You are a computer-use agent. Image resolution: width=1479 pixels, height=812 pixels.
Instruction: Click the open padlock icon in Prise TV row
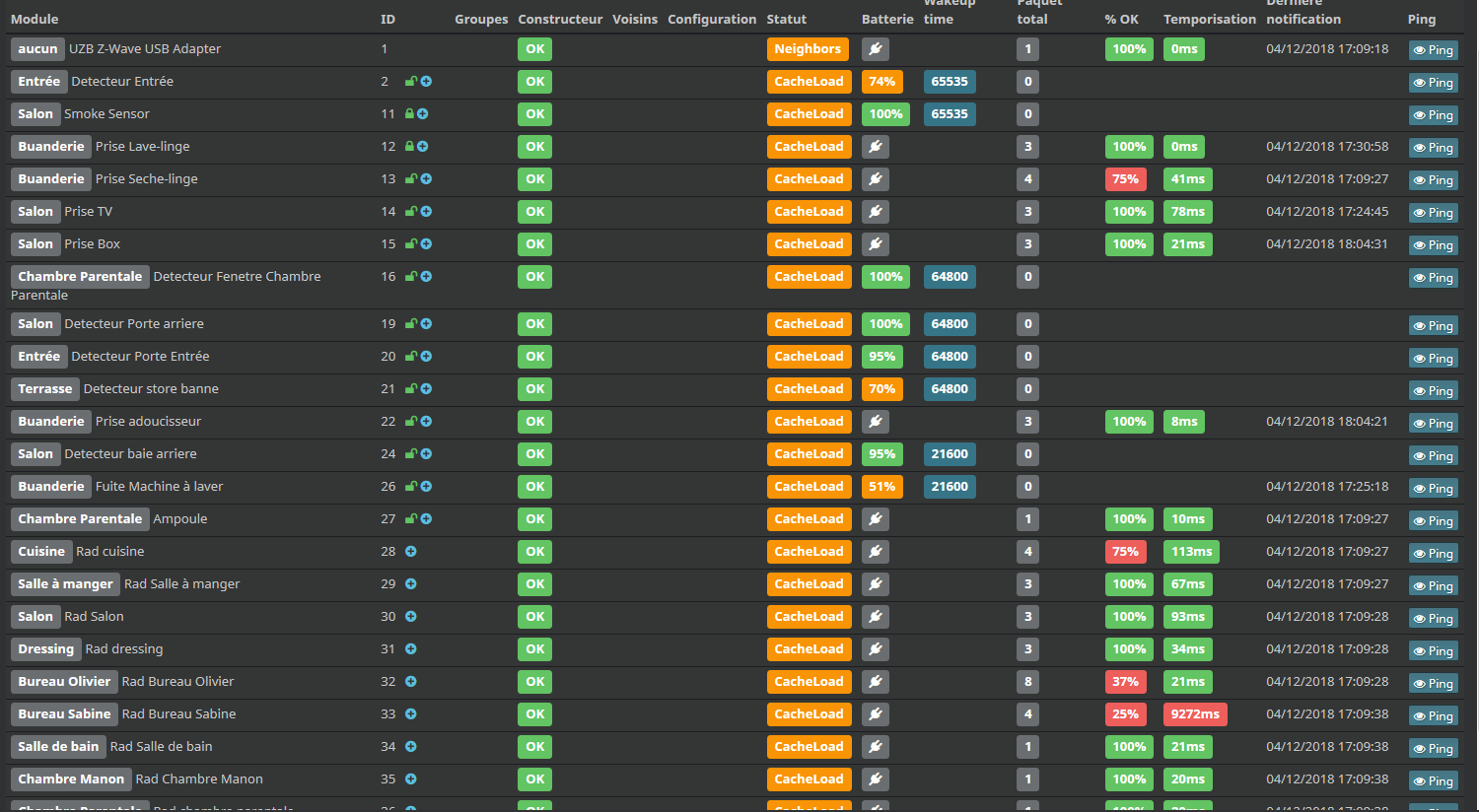(x=410, y=212)
